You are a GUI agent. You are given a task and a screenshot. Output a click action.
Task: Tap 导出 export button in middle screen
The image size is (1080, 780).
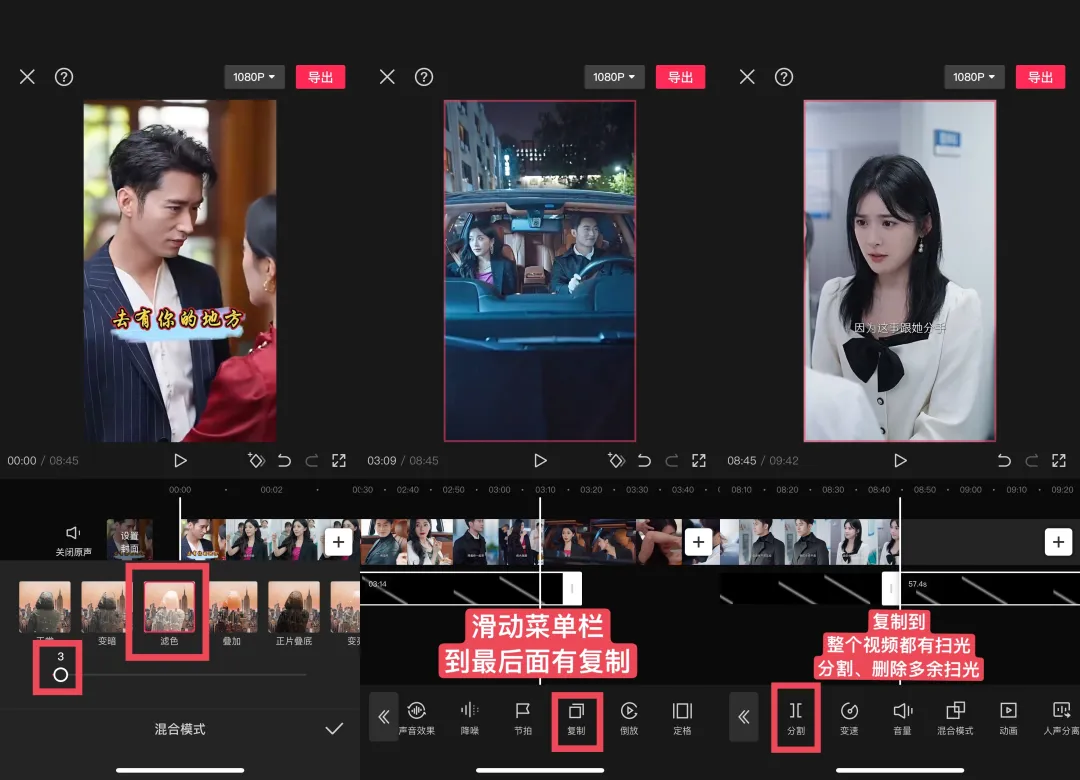point(681,77)
